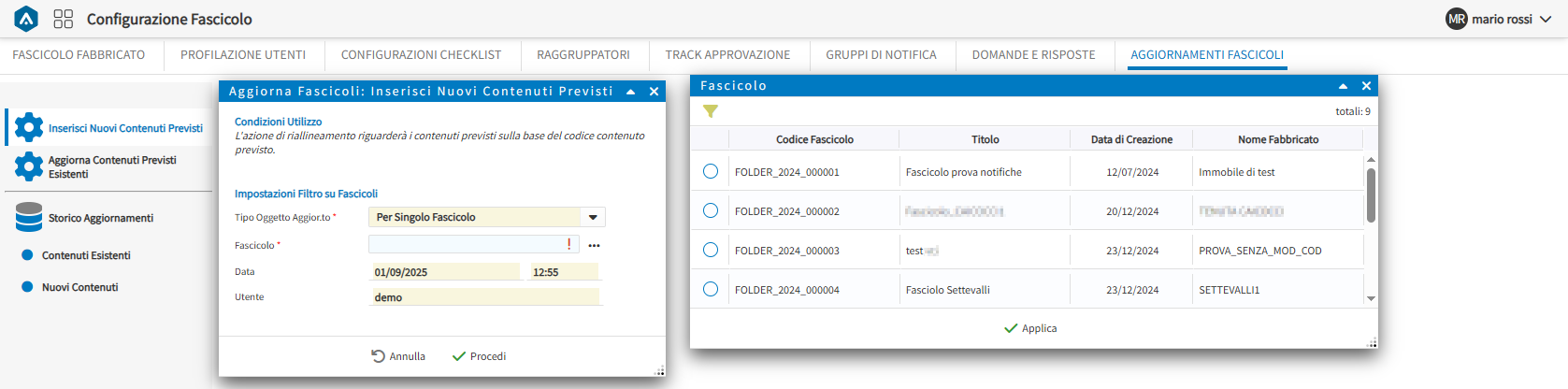
Task: Open the Gruppi di Notifica tab
Action: pos(881,55)
